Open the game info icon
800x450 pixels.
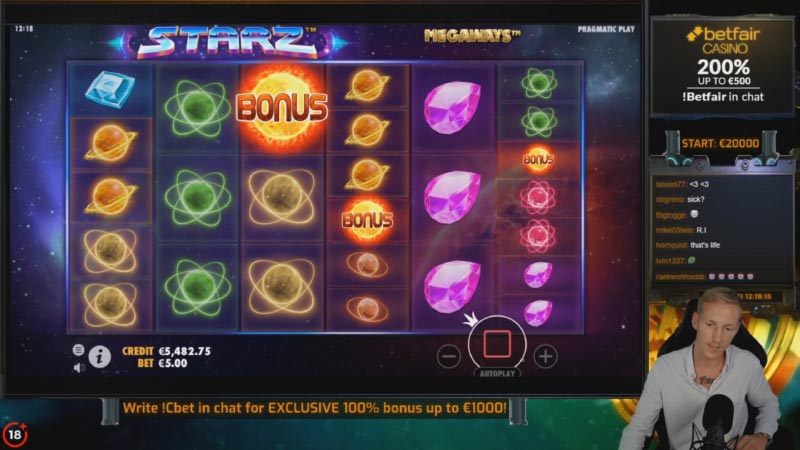99,356
